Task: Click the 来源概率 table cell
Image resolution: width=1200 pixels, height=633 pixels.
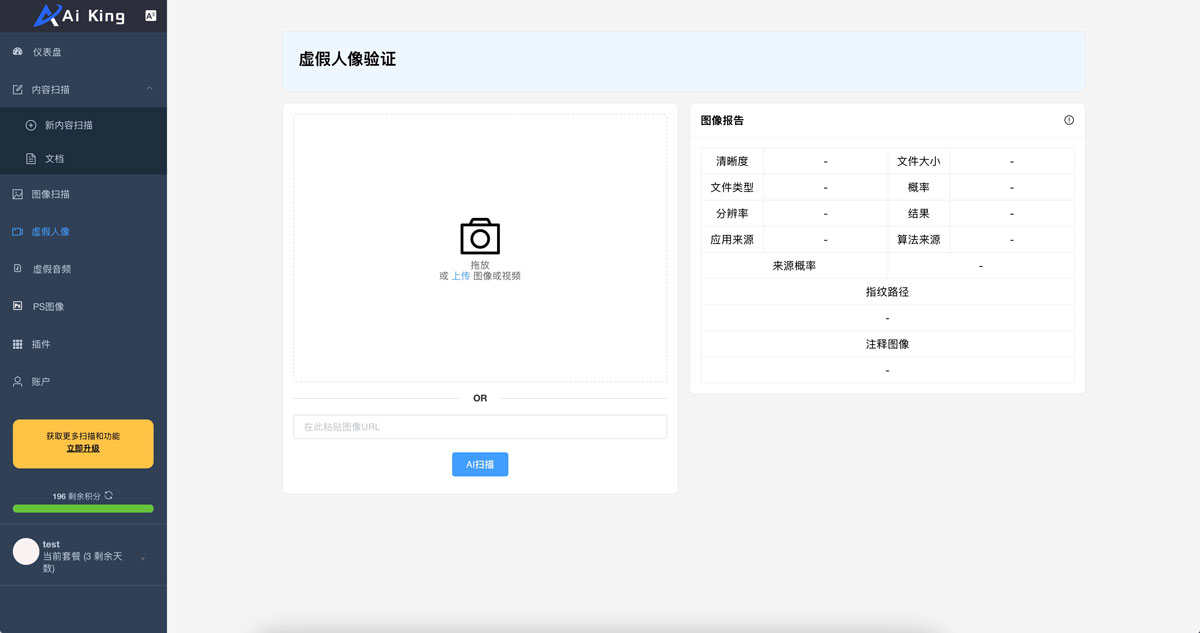Action: (794, 265)
